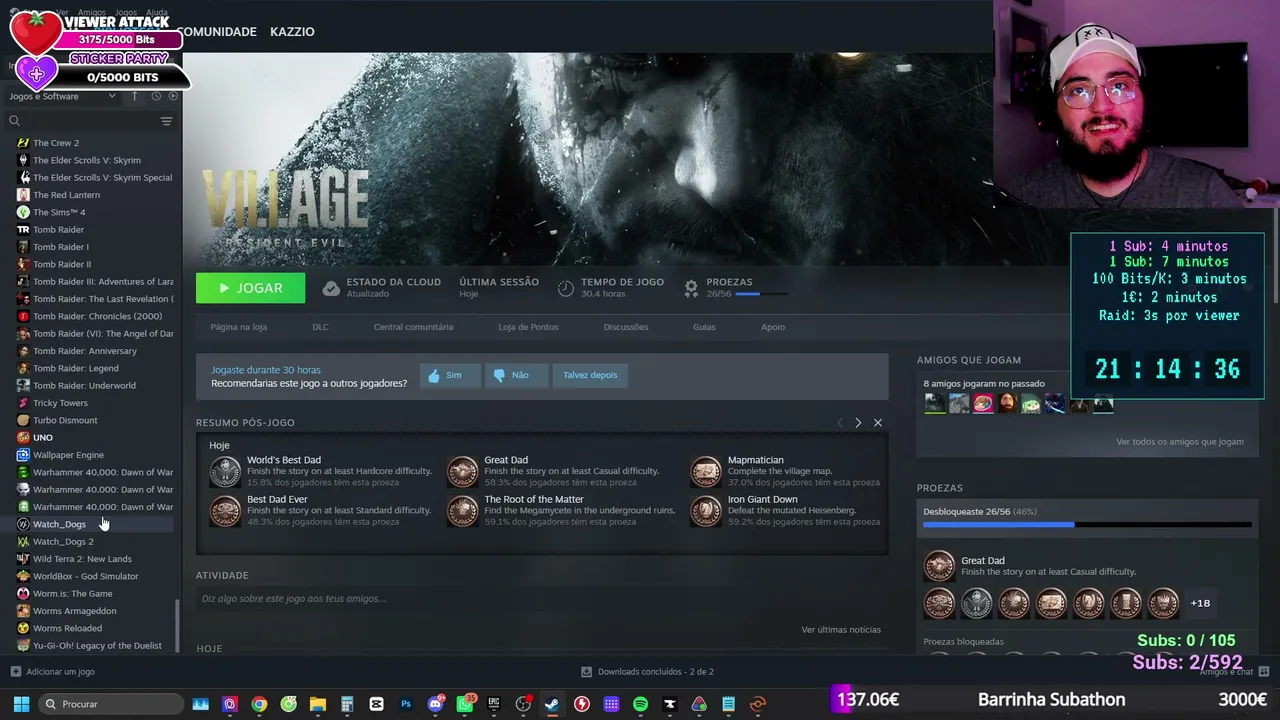
Task: Select Tricky Towers in library list
Action: (x=60, y=403)
